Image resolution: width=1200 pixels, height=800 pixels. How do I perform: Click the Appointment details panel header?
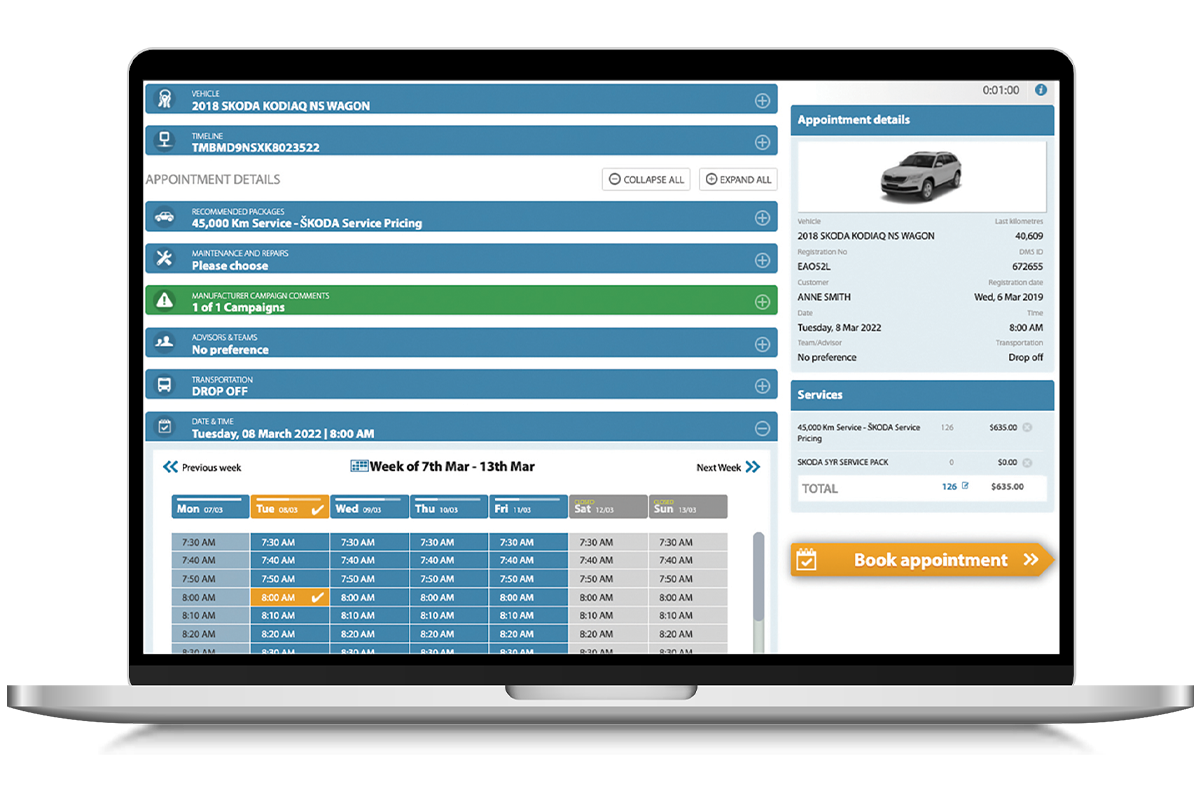(x=922, y=120)
